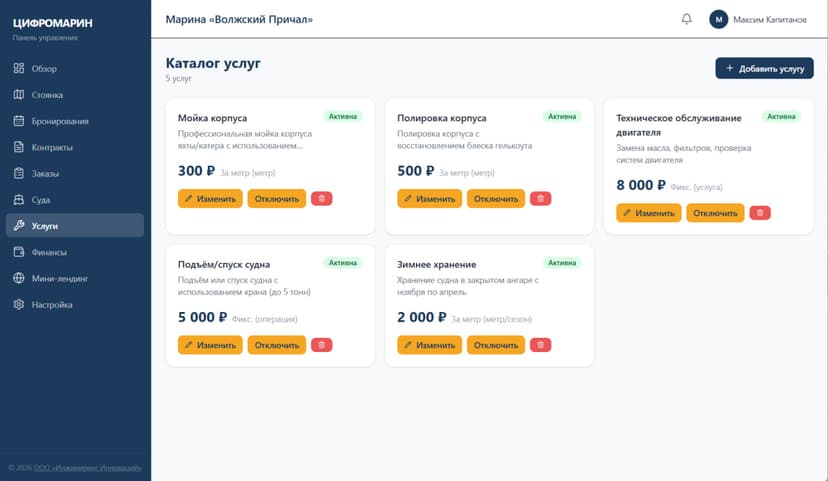Open Мини-лендинг via globe icon

coord(19,278)
